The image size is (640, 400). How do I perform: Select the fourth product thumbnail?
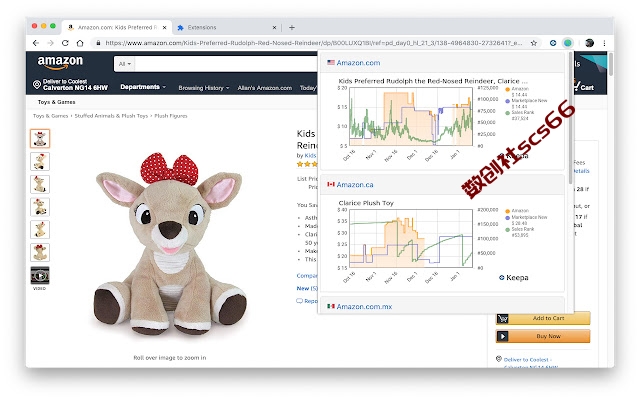(40, 207)
